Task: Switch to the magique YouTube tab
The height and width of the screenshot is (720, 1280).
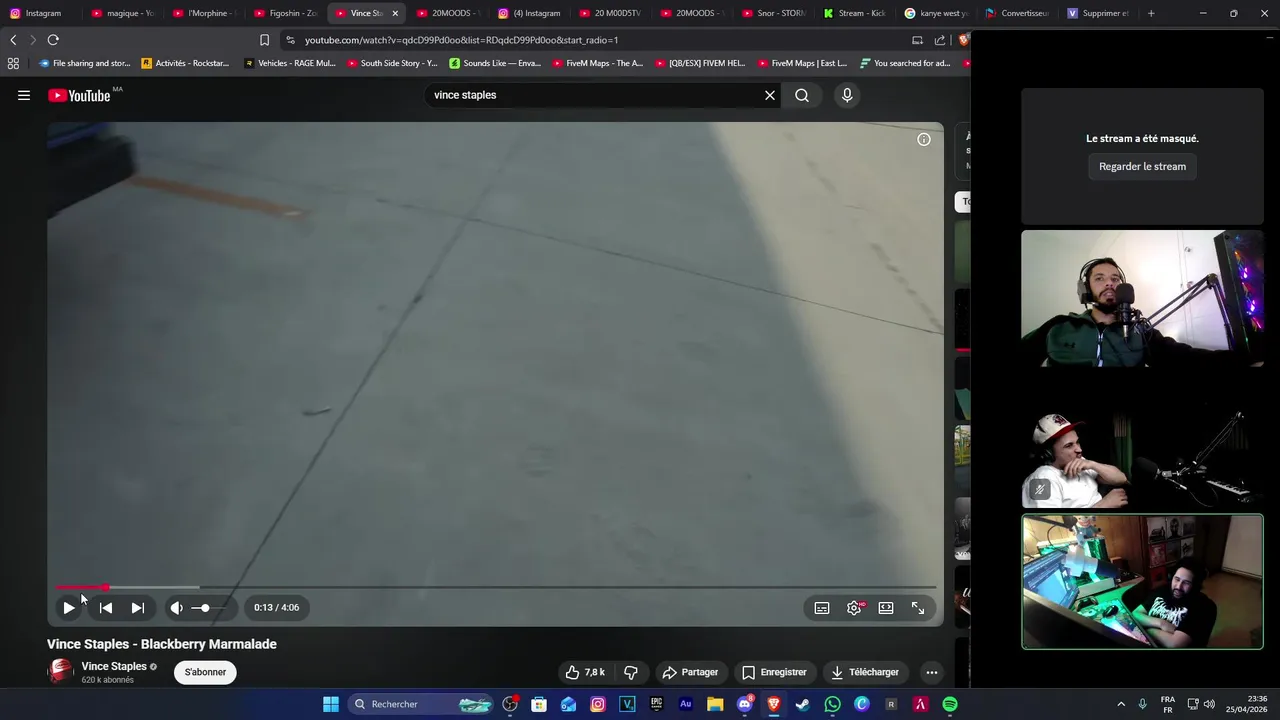Action: 122,13
